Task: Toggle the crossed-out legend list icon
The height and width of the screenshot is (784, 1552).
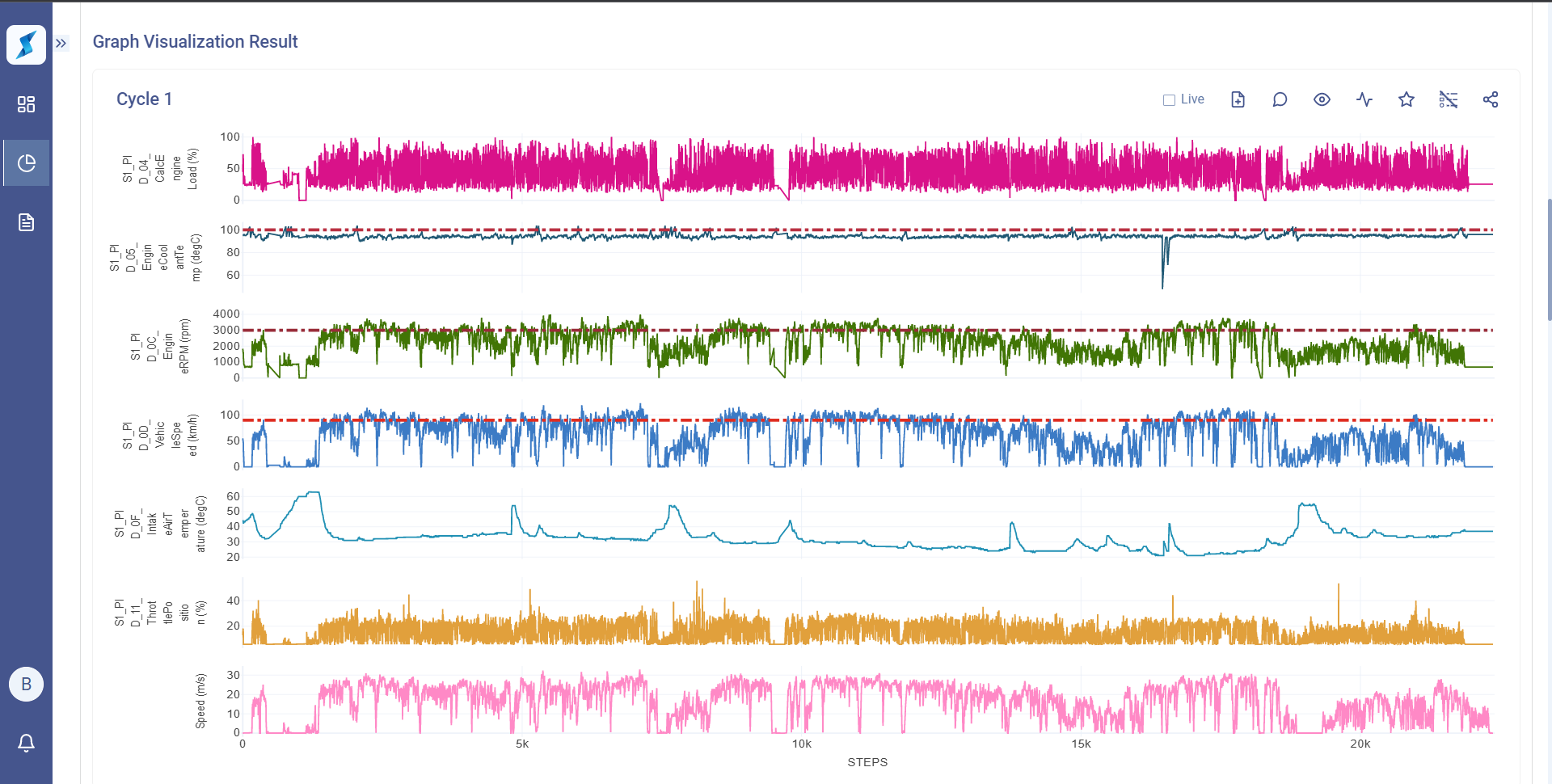Action: tap(1449, 99)
